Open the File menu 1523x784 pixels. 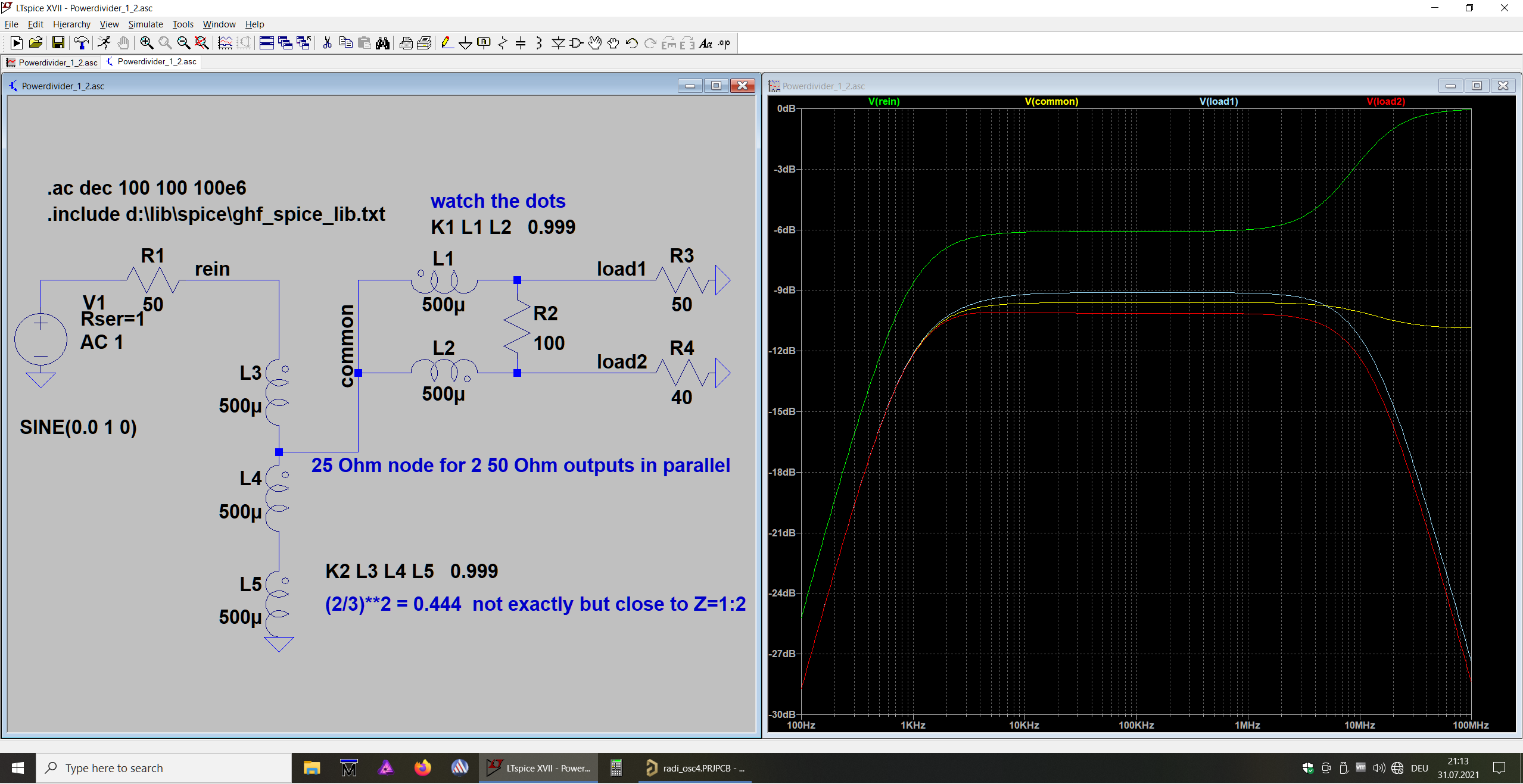[x=11, y=24]
